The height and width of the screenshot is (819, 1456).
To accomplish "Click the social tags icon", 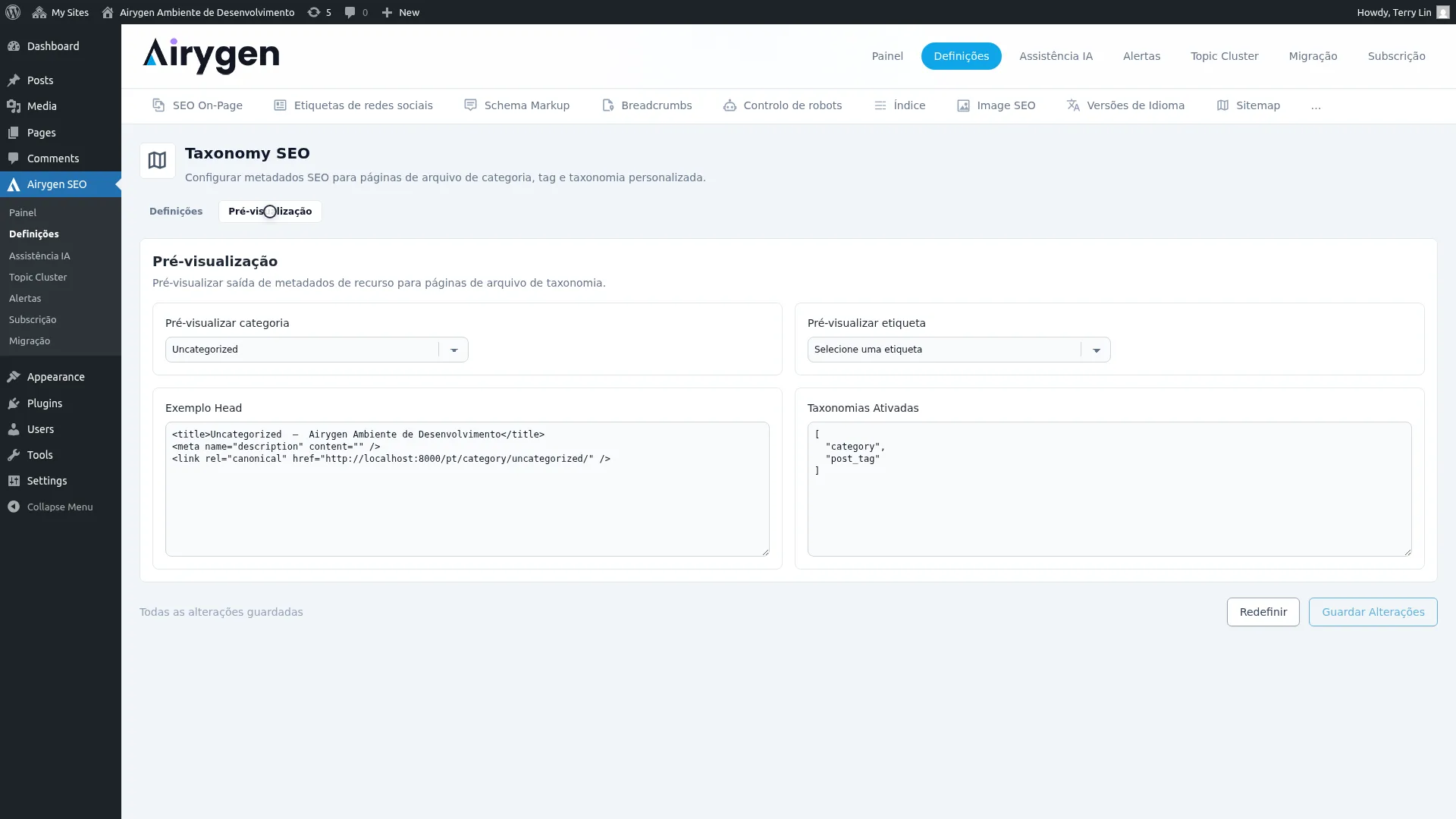I will click(280, 105).
